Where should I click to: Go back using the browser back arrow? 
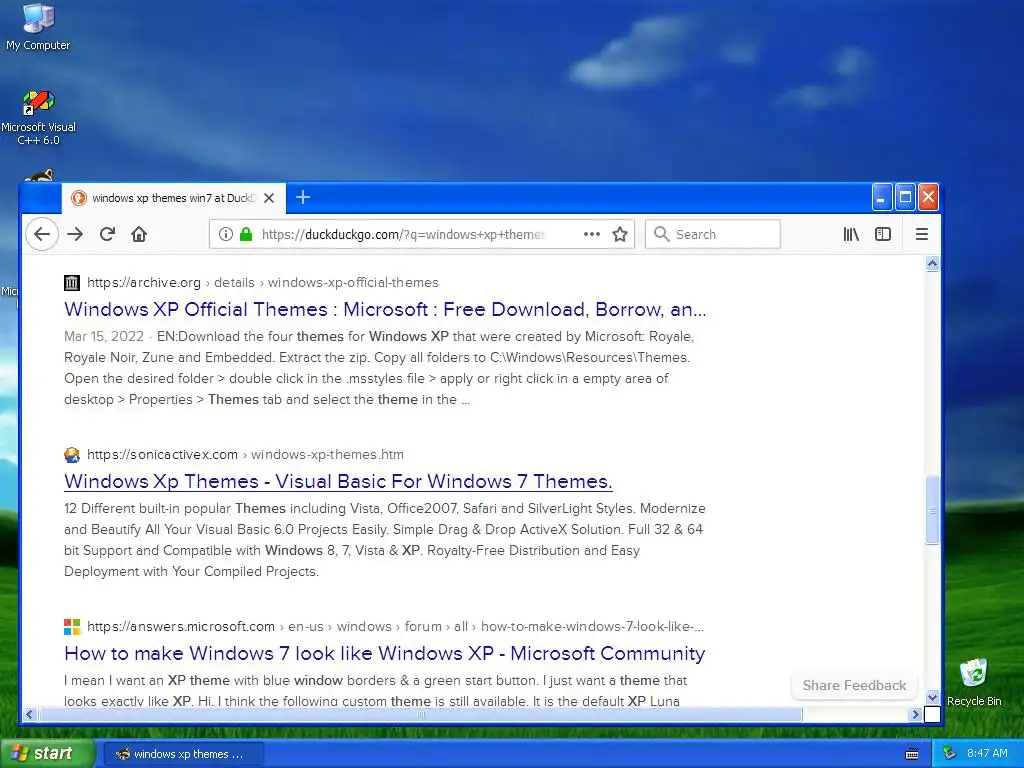(42, 234)
